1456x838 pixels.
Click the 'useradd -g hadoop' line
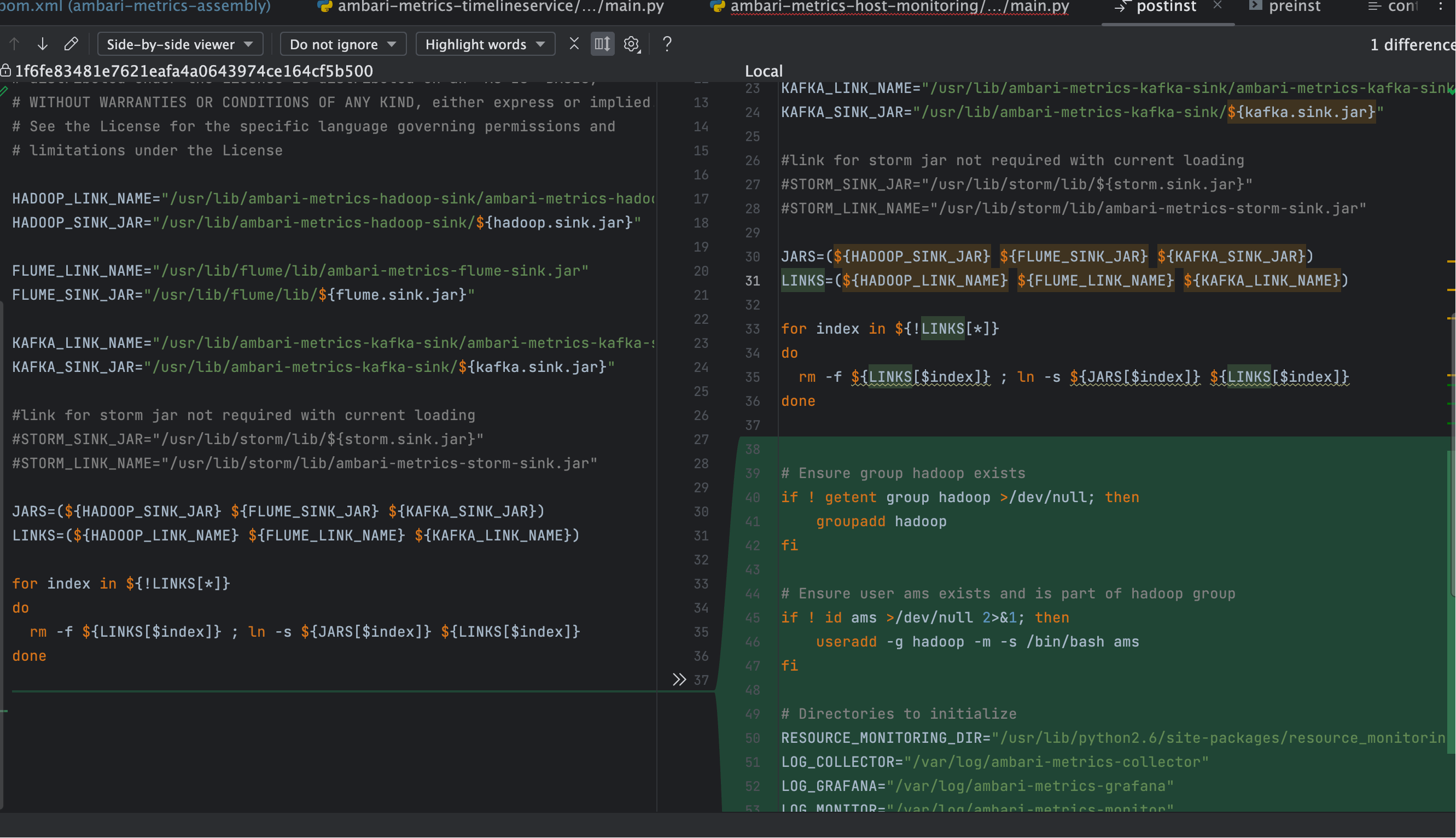click(977, 642)
